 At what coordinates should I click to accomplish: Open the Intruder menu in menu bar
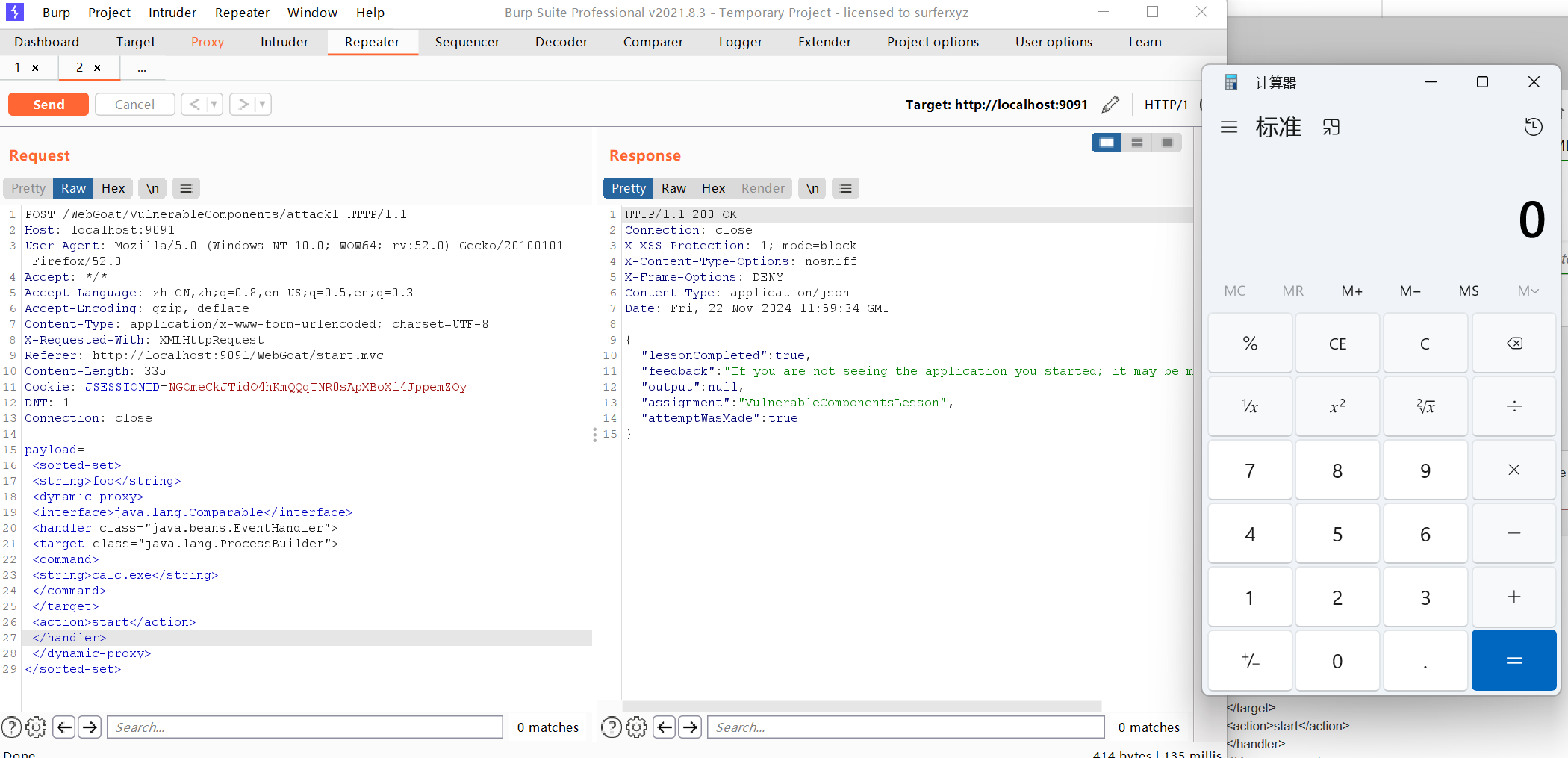coord(172,13)
